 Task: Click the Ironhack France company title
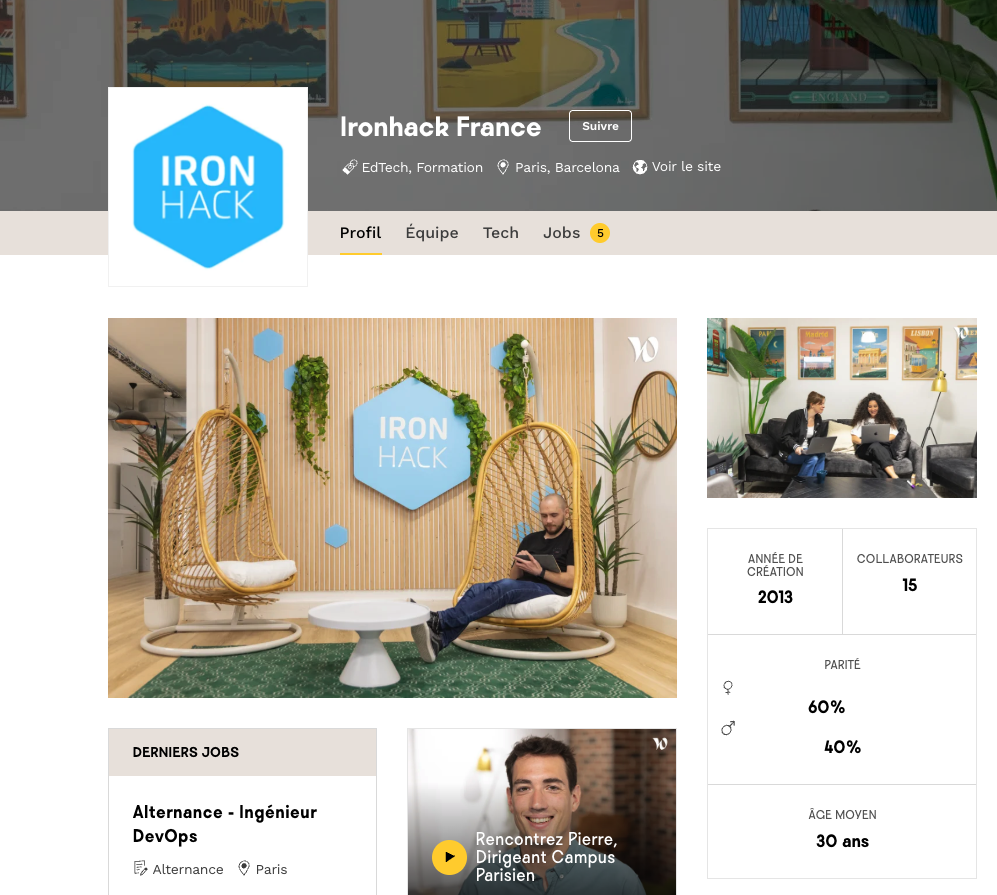(x=440, y=127)
